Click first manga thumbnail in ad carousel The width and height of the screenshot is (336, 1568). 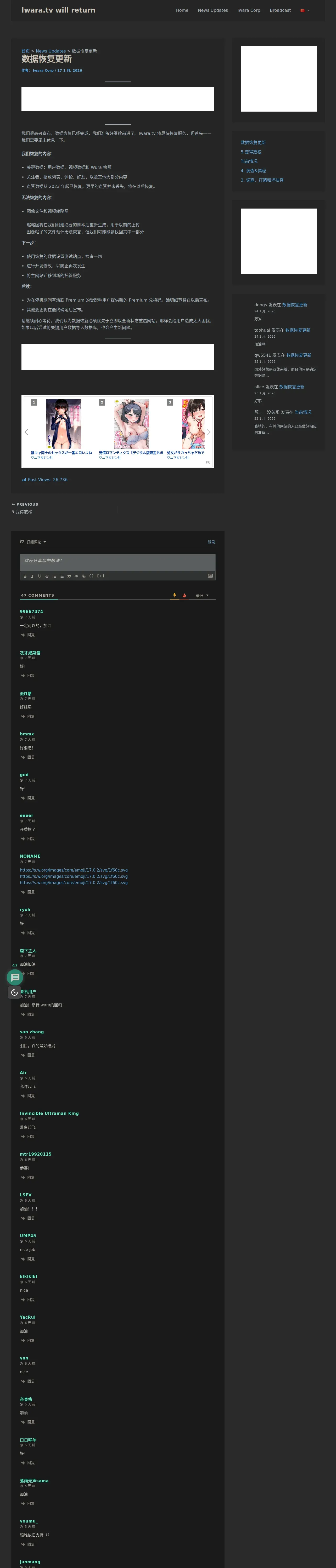63,424
